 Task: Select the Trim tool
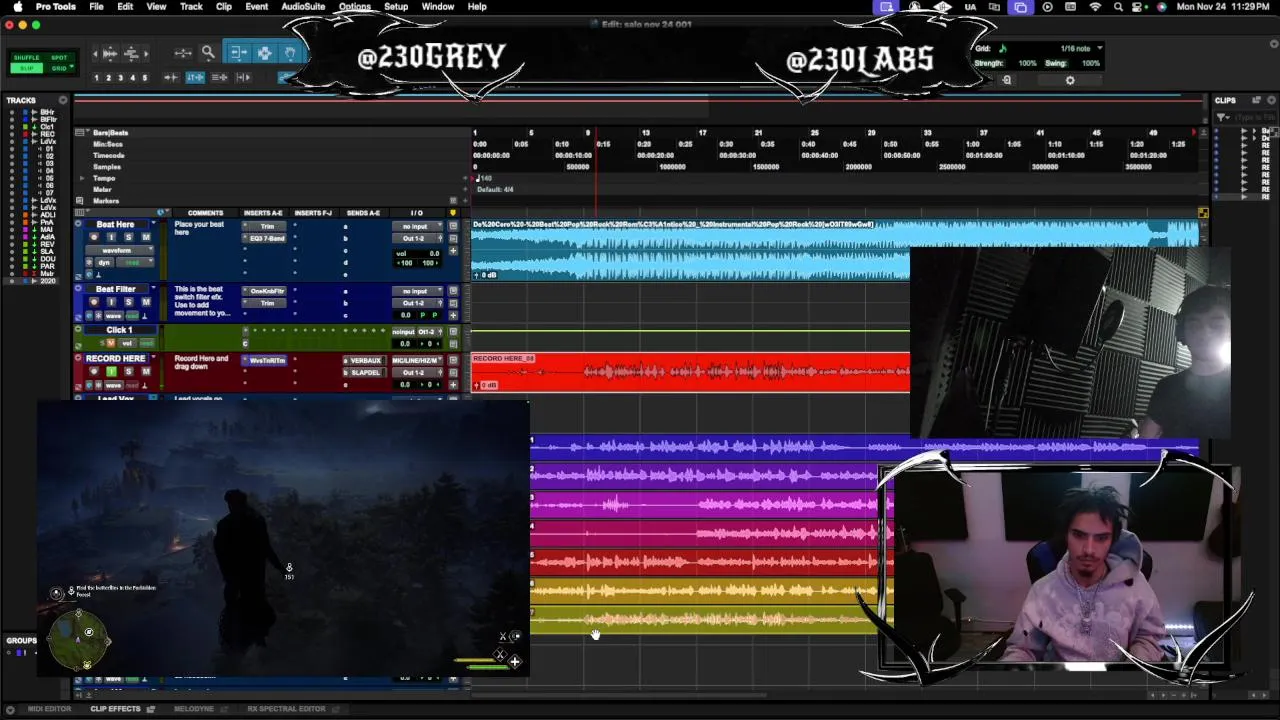pyautogui.click(x=239, y=53)
